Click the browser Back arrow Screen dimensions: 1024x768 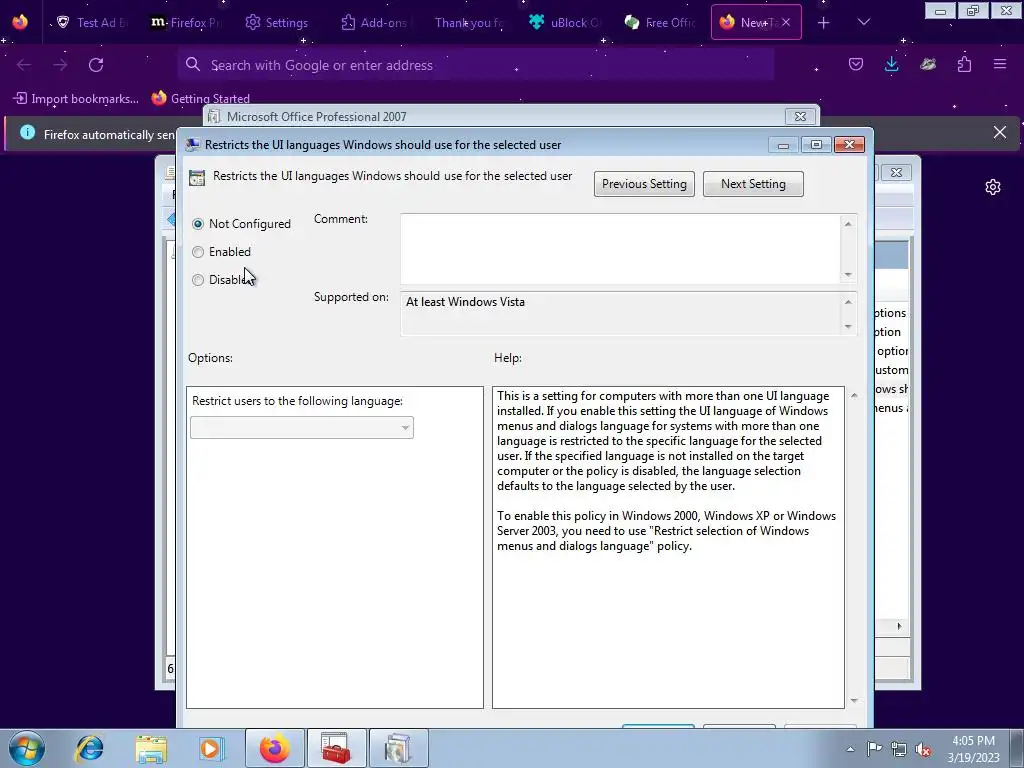[24, 65]
